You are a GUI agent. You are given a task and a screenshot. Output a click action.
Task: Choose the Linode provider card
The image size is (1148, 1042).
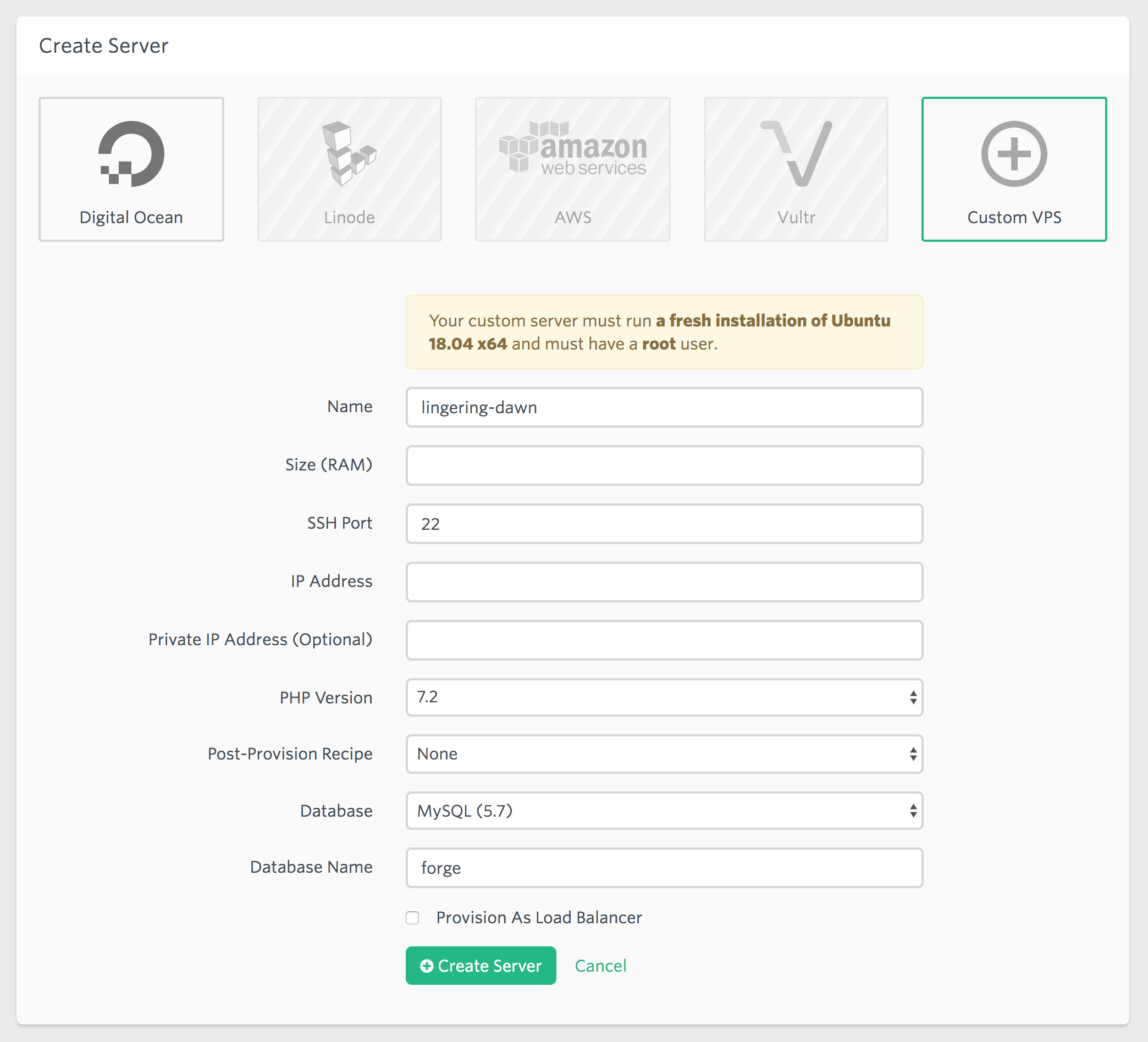click(x=349, y=169)
